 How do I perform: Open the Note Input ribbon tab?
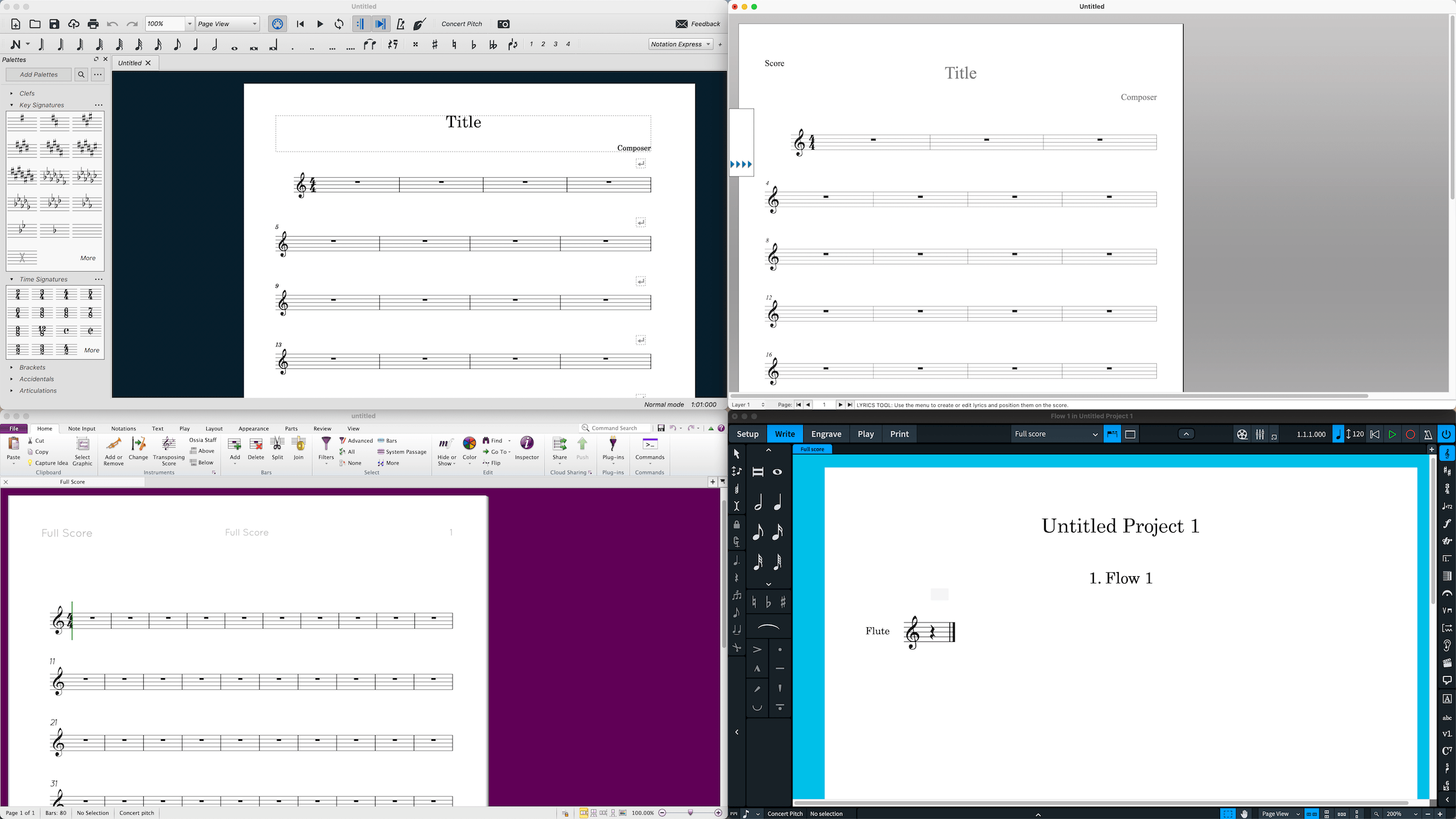click(x=81, y=429)
